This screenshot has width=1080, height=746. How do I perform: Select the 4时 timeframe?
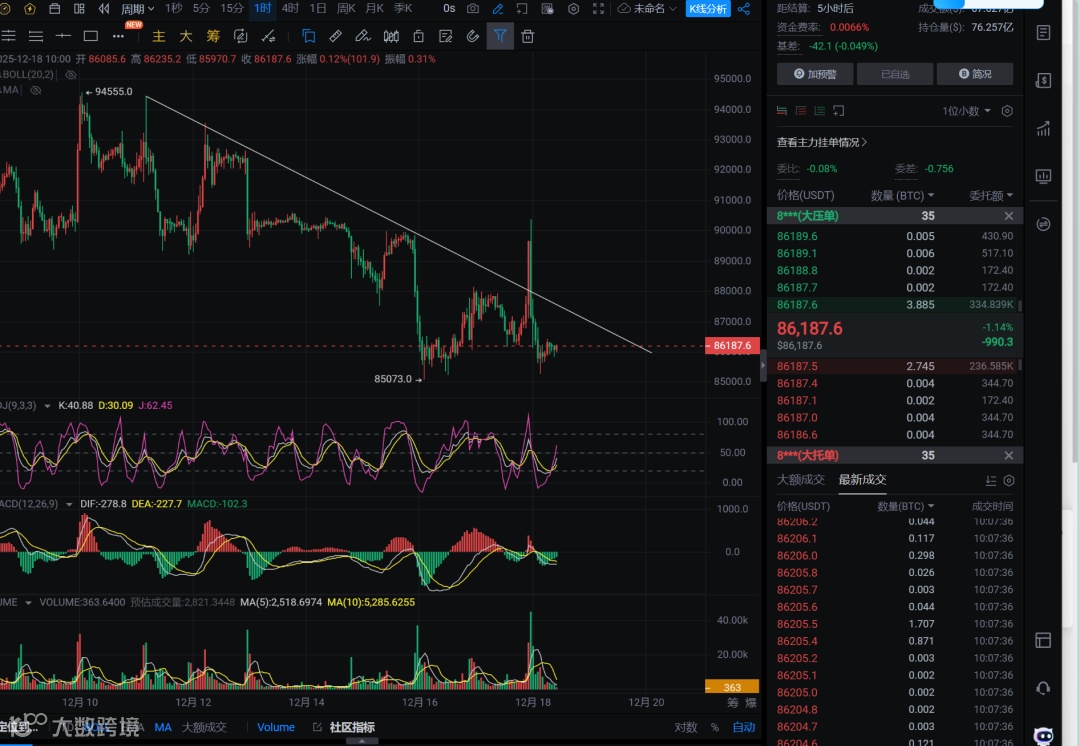291,8
